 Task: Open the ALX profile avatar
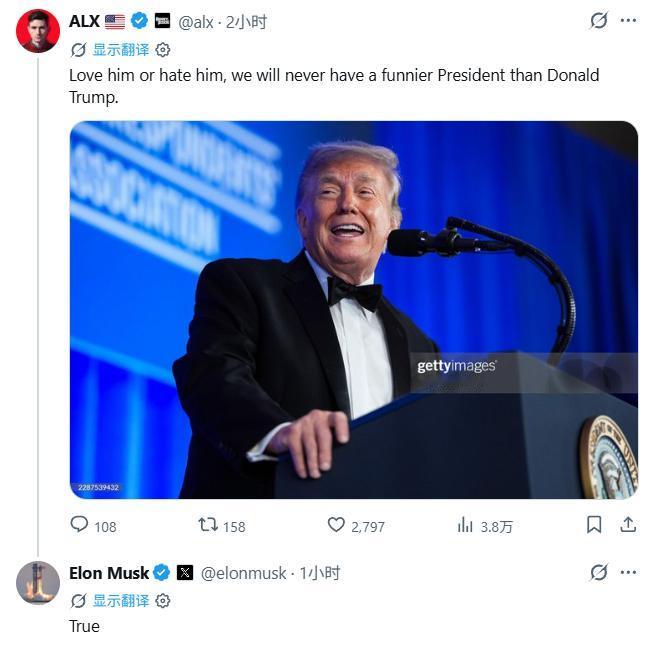pyautogui.click(x=38, y=31)
